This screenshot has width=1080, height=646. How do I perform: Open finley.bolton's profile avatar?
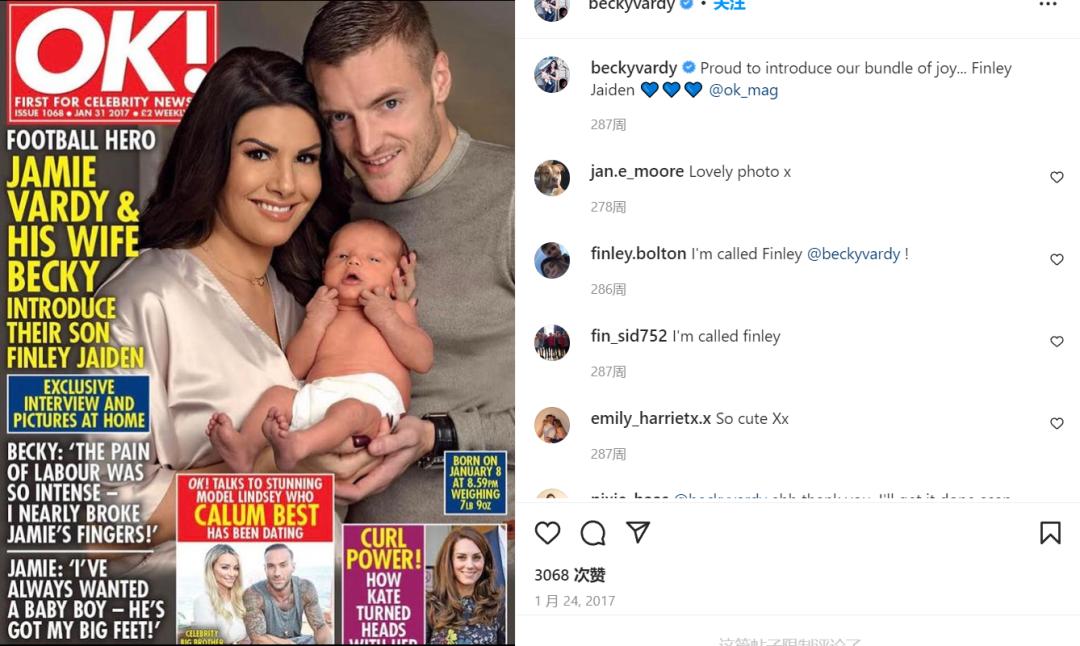552,260
